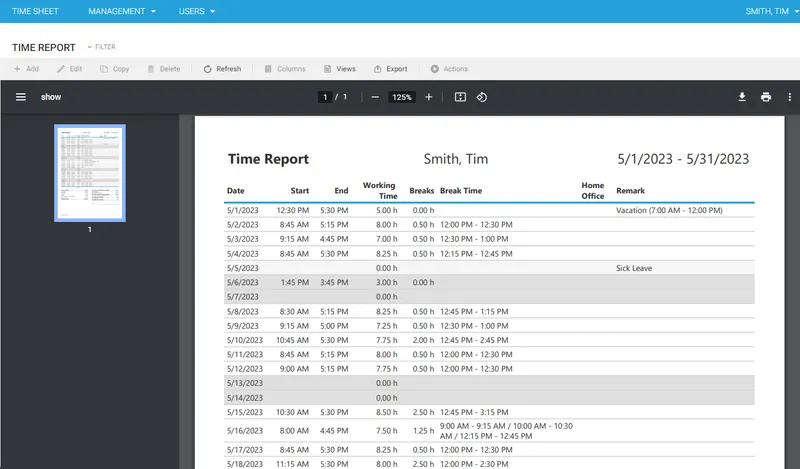Click the 1.25 h breaks value
The image size is (800, 469).
point(423,431)
